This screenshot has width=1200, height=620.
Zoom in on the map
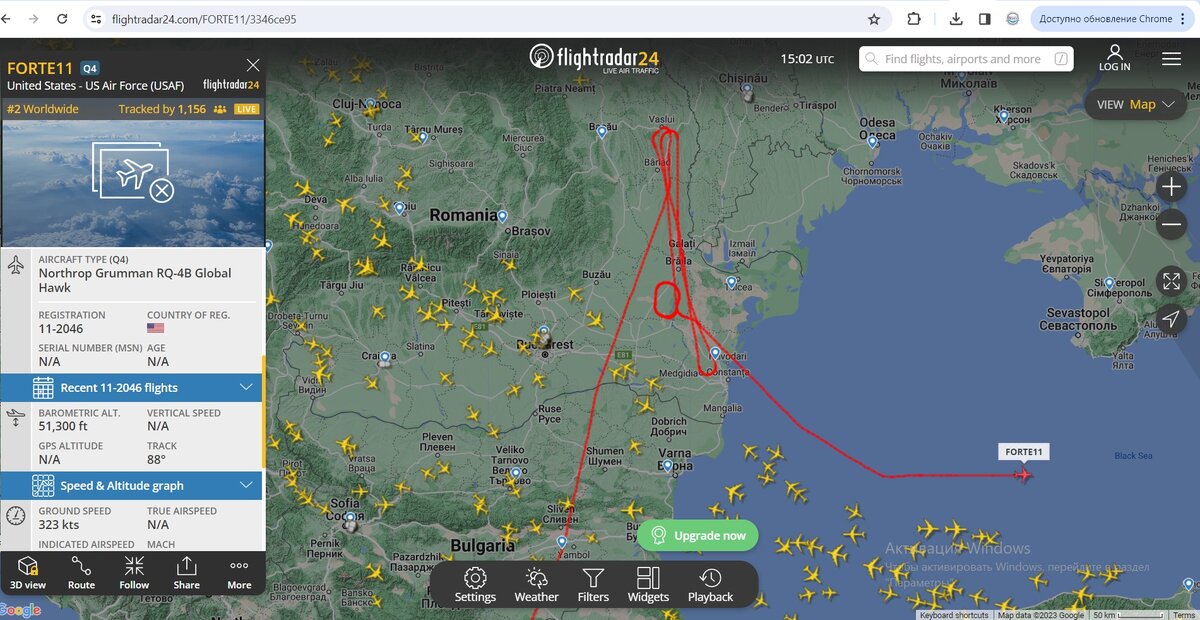click(x=1171, y=187)
